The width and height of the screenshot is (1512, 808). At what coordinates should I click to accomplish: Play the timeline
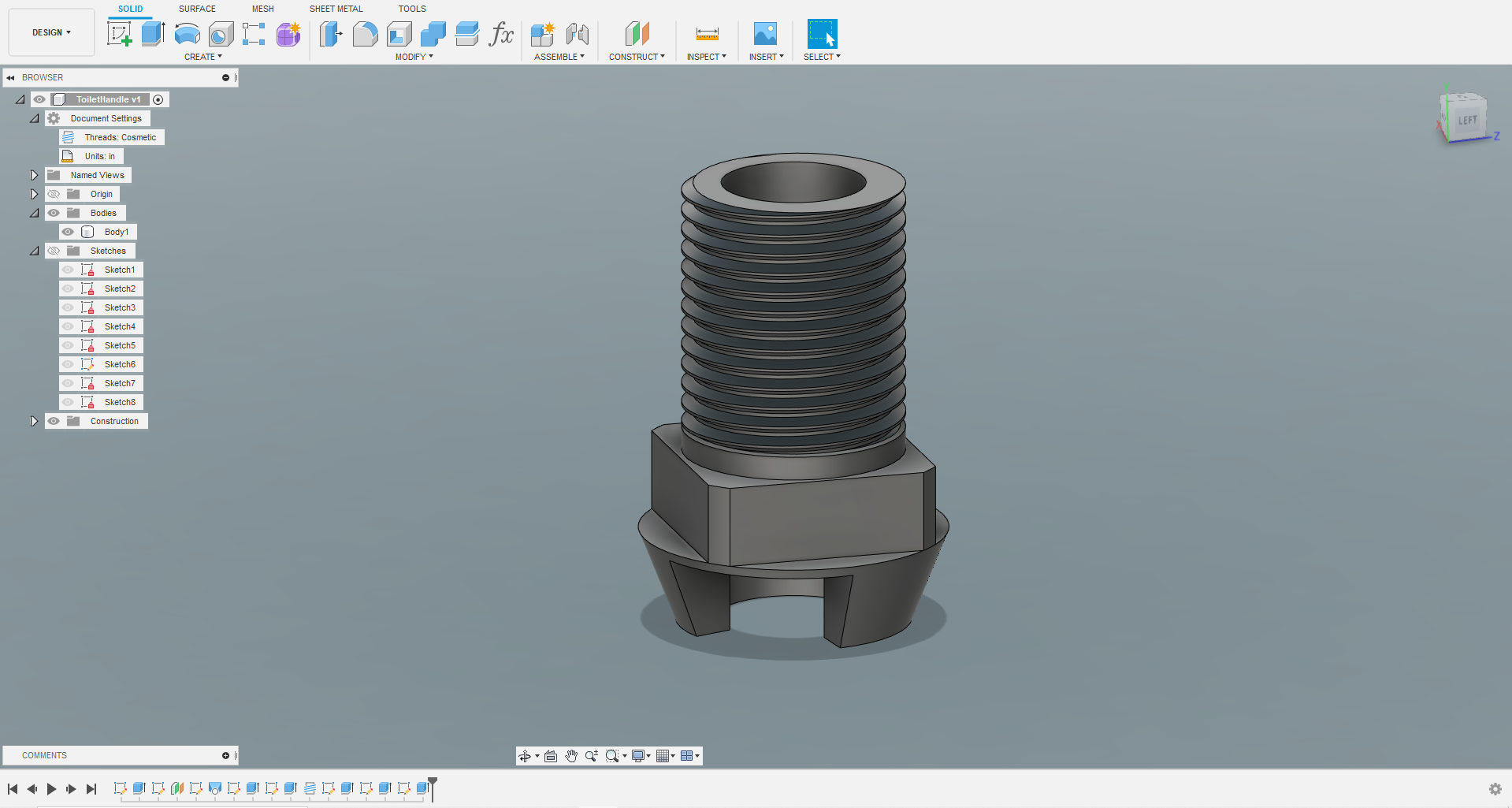tap(51, 789)
